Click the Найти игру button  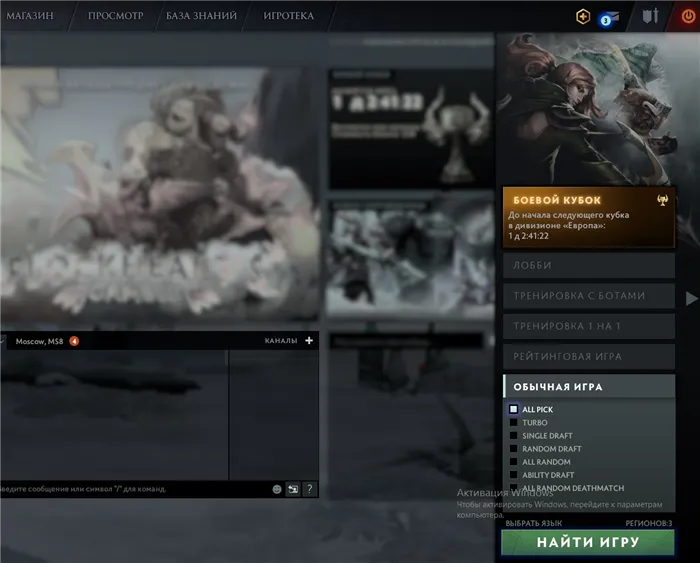588,542
